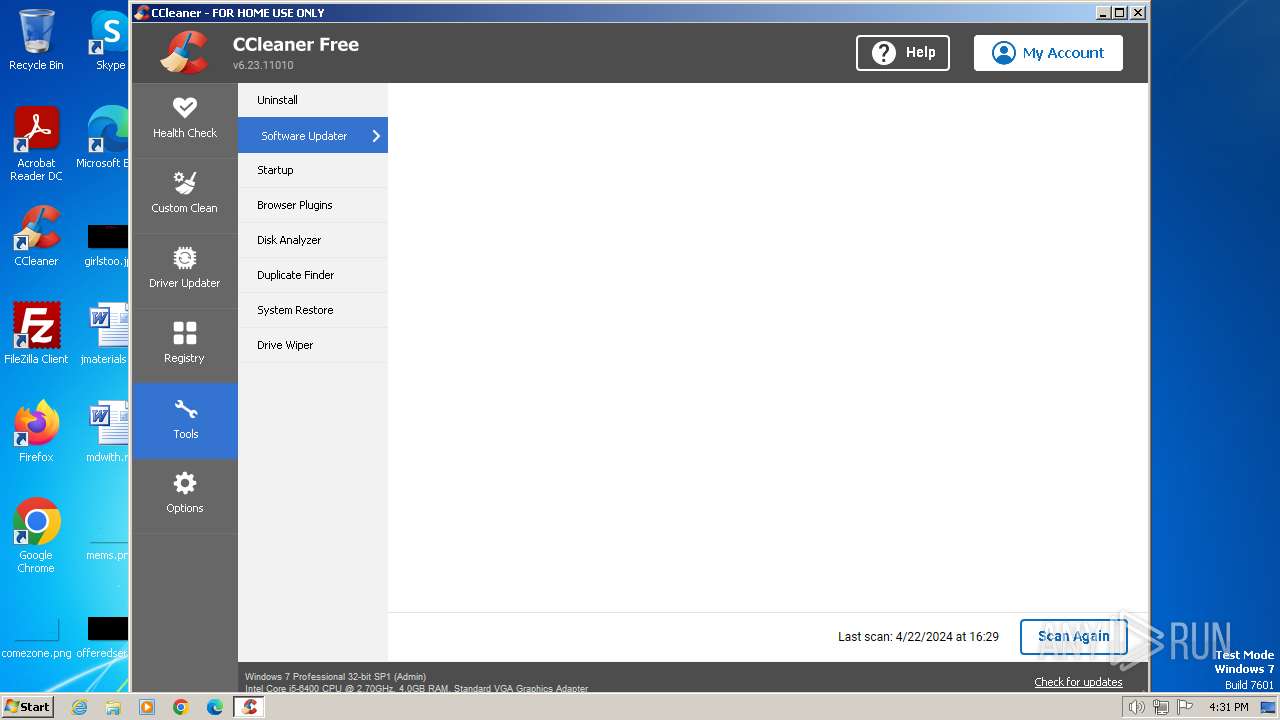1280x720 pixels.
Task: Open Driver Updater section
Action: pyautogui.click(x=185, y=269)
